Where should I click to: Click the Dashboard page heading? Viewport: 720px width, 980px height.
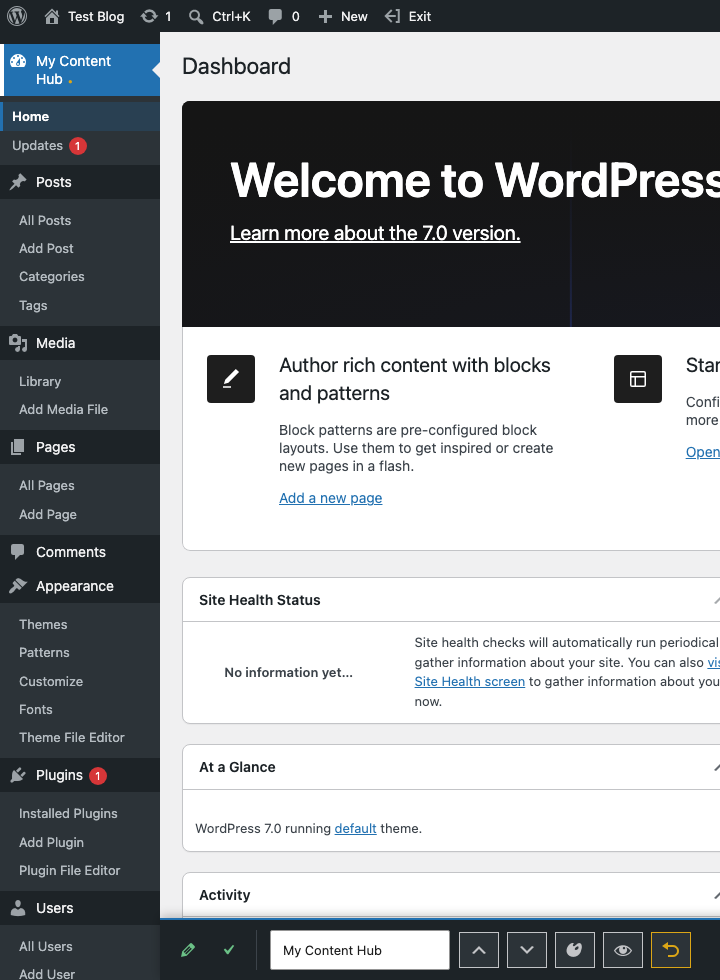pos(236,66)
